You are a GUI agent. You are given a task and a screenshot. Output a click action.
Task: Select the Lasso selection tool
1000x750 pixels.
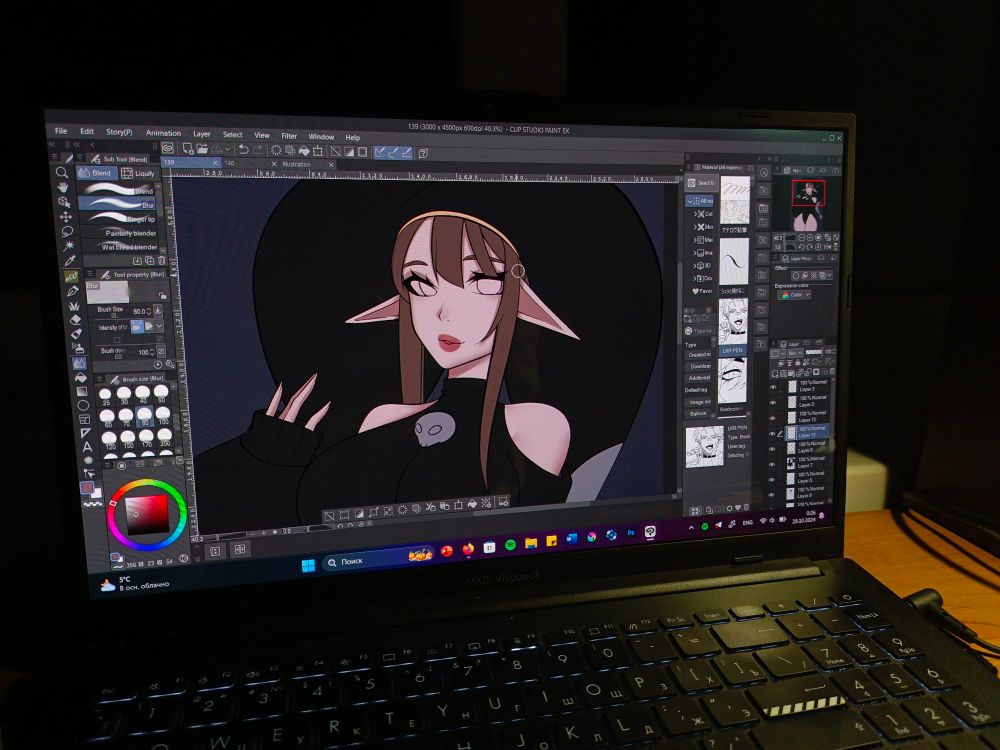(67, 231)
